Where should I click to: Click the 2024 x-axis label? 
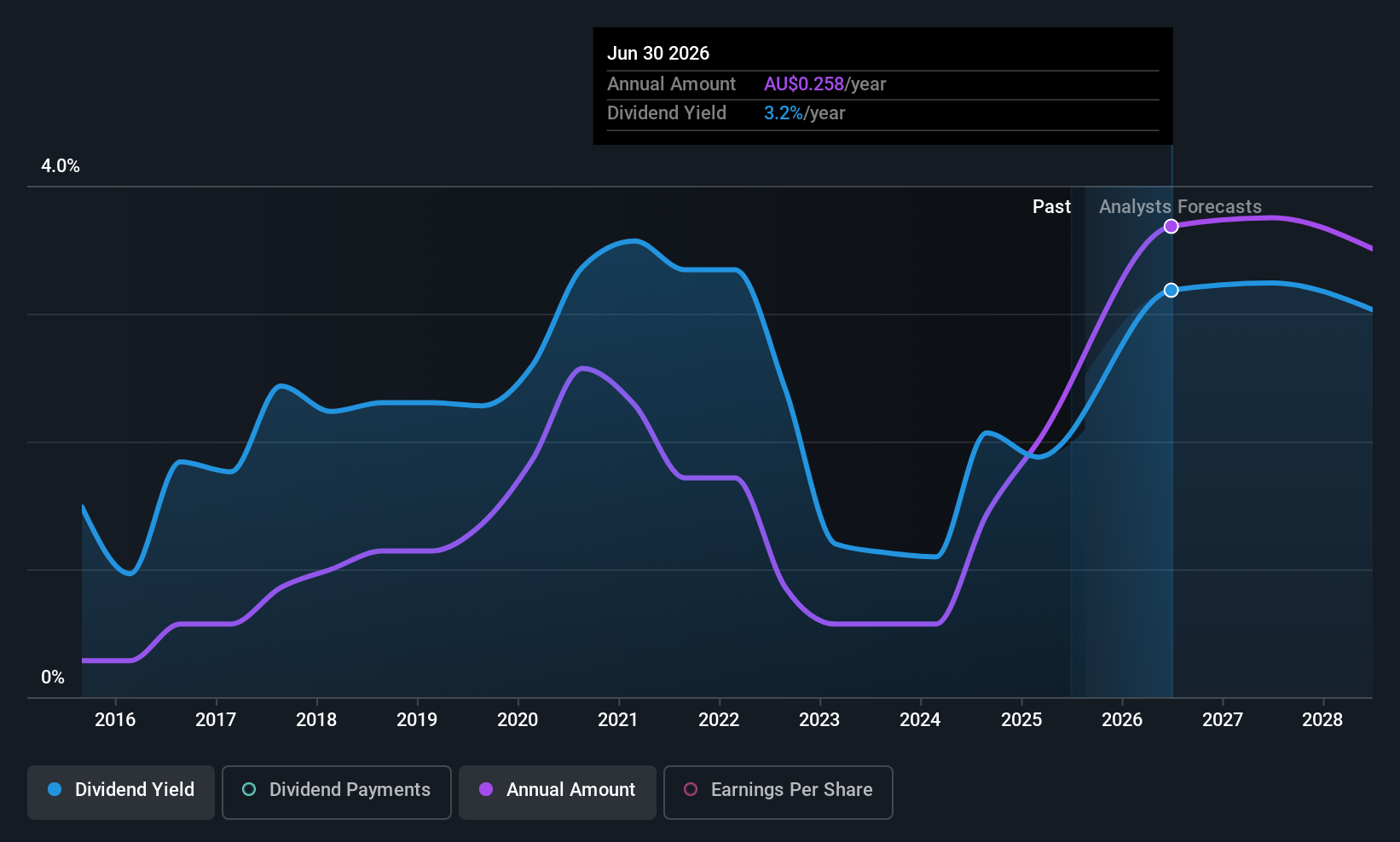(920, 720)
